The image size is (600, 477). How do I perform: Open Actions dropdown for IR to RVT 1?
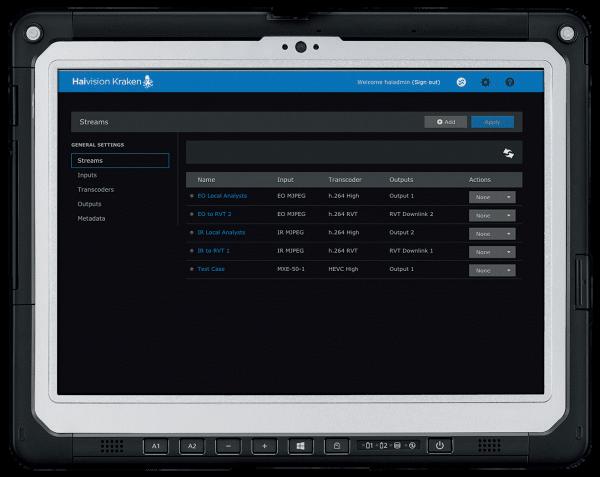(x=492, y=252)
